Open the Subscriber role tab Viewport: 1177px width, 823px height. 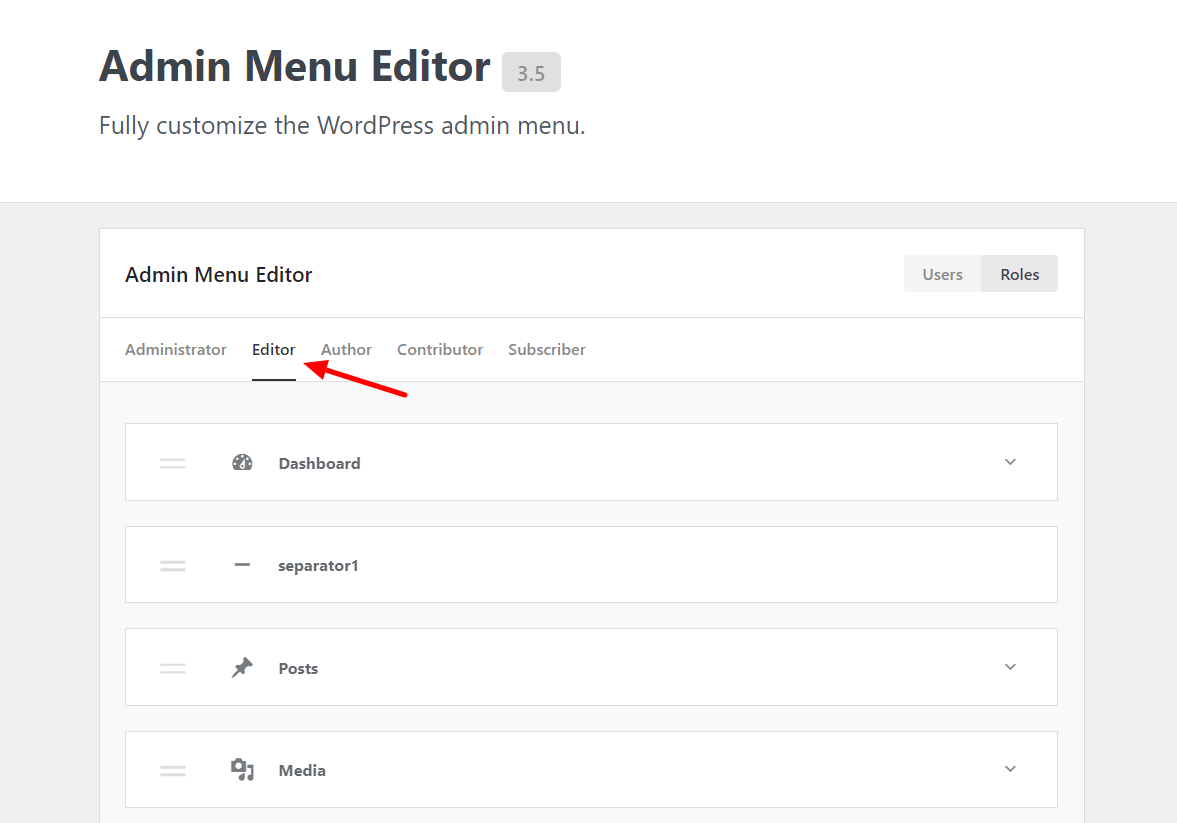546,349
